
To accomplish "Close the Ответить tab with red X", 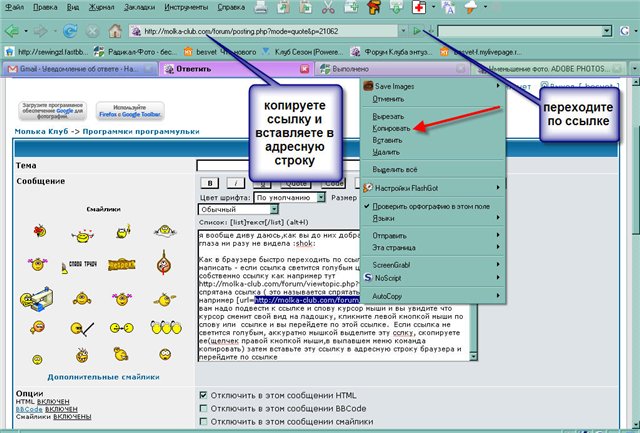I will click(x=304, y=69).
